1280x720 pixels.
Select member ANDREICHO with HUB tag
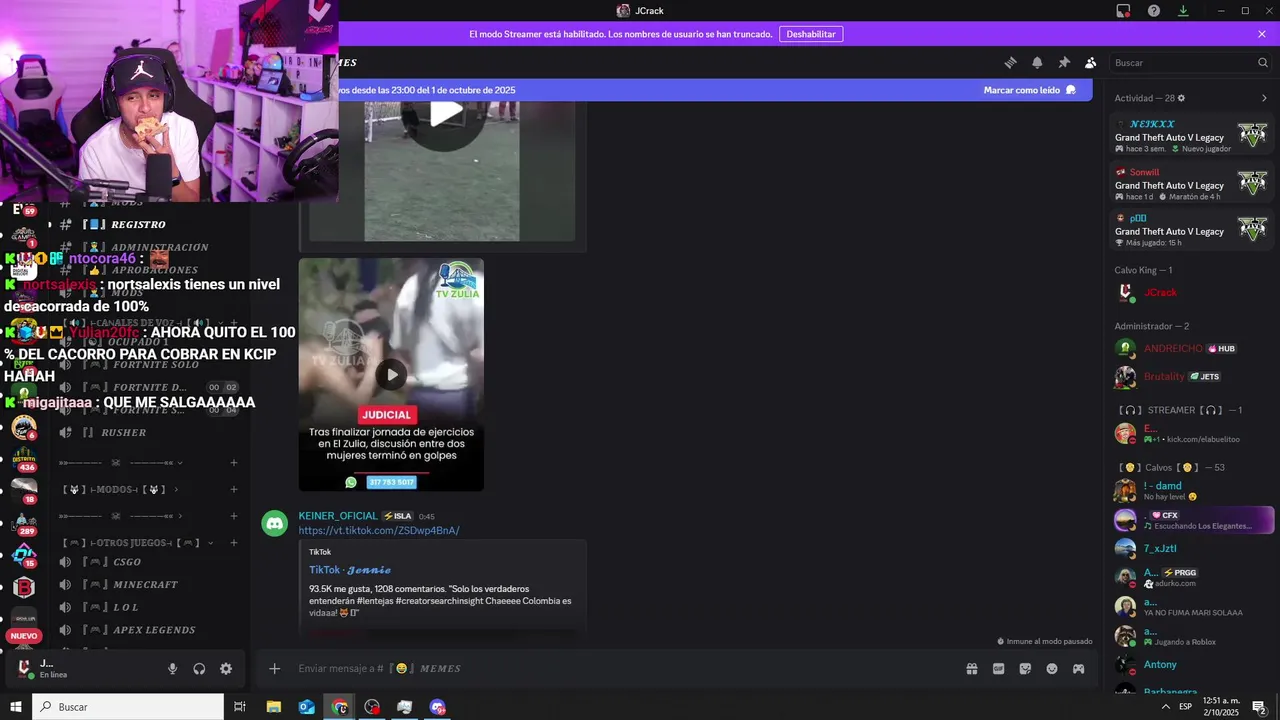pos(1192,348)
